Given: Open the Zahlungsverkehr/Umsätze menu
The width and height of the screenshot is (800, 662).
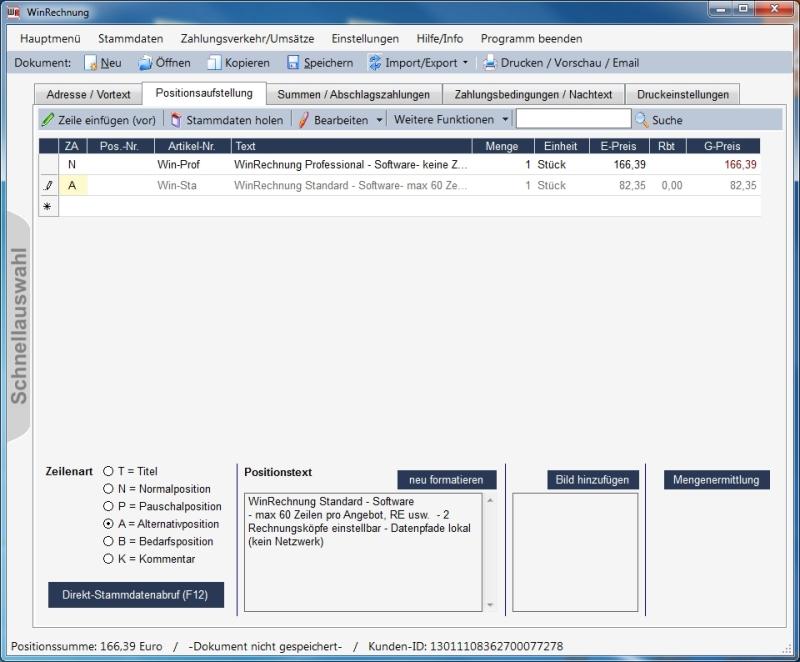Looking at the screenshot, I should point(247,39).
